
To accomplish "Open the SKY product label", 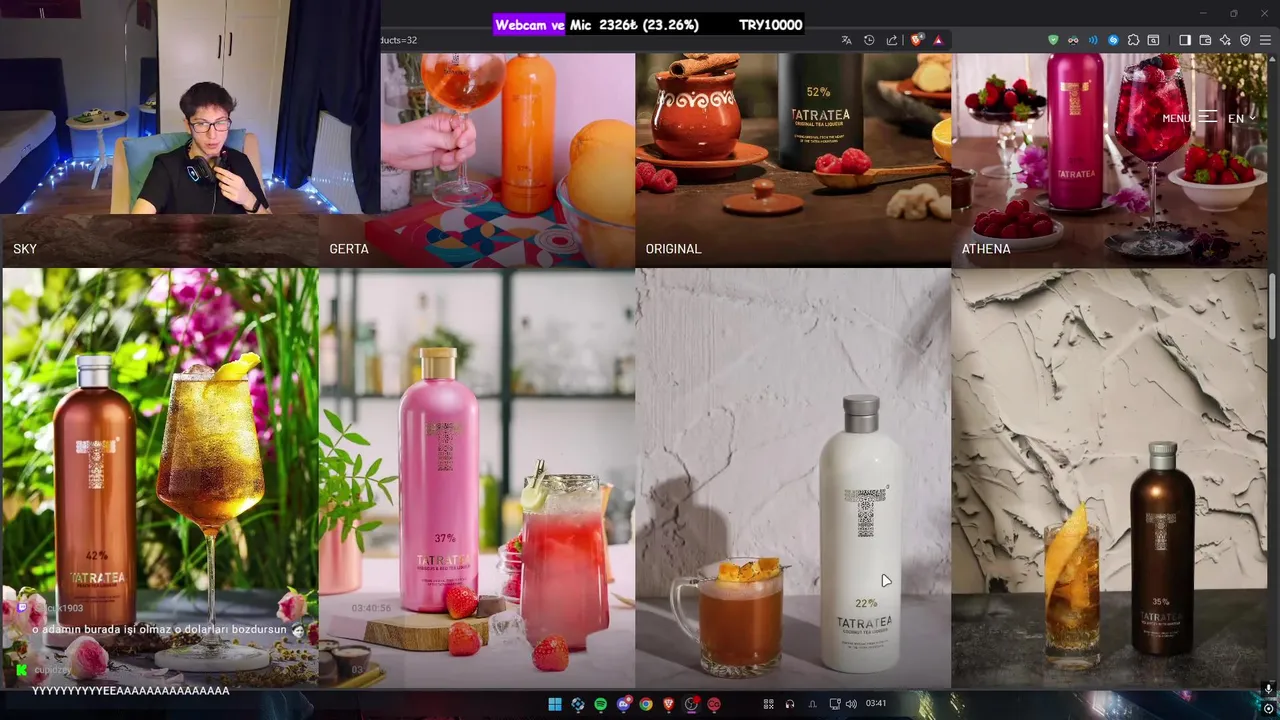I will pyautogui.click(x=25, y=249).
